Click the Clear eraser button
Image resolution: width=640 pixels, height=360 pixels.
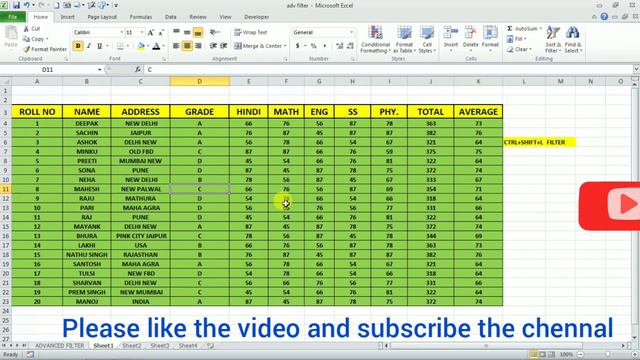[x=518, y=49]
